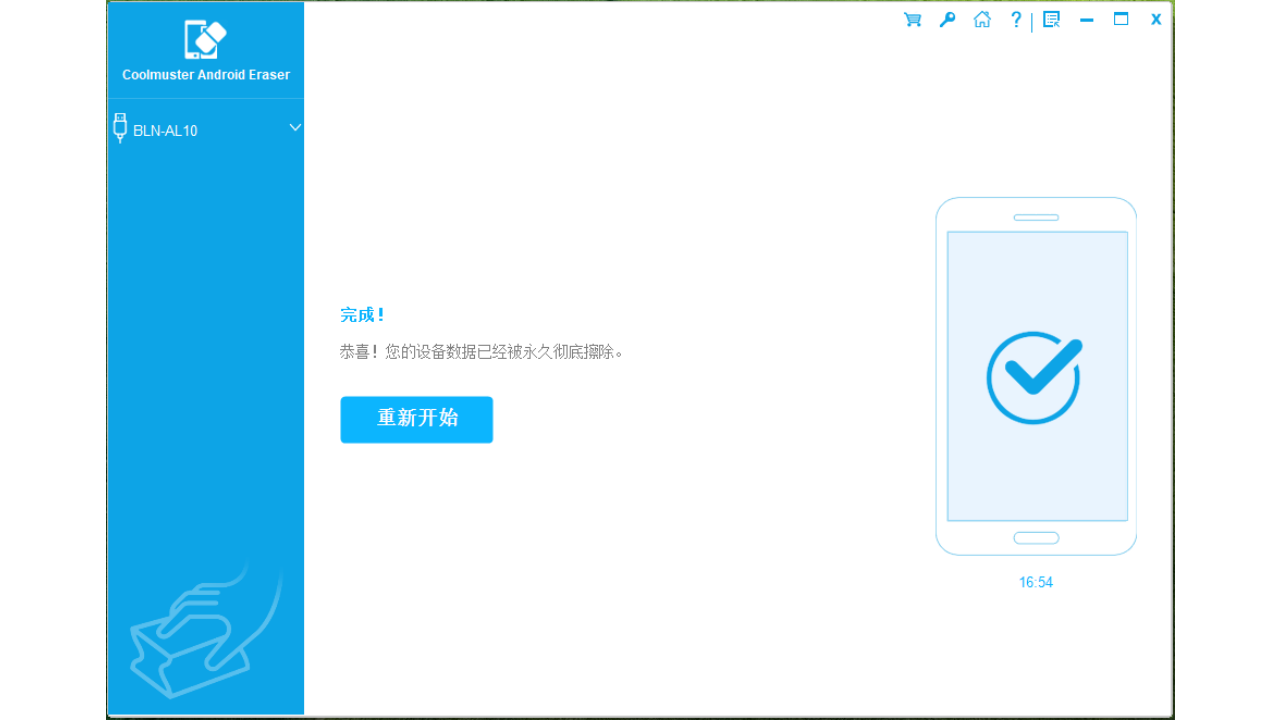This screenshot has height=720, width=1280.
Task: Select the 完成 completion heading
Action: pos(361,314)
